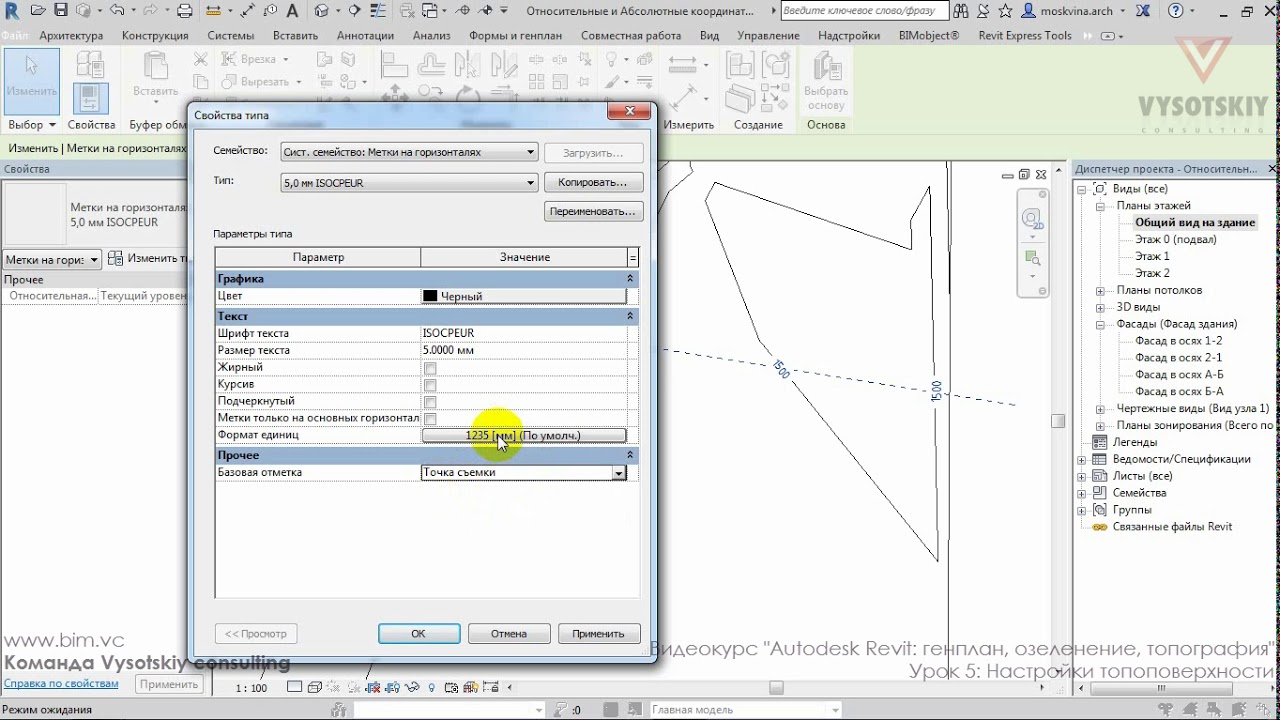
Task: Click the Open folder icon in quick access toolbar
Action: pos(38,11)
